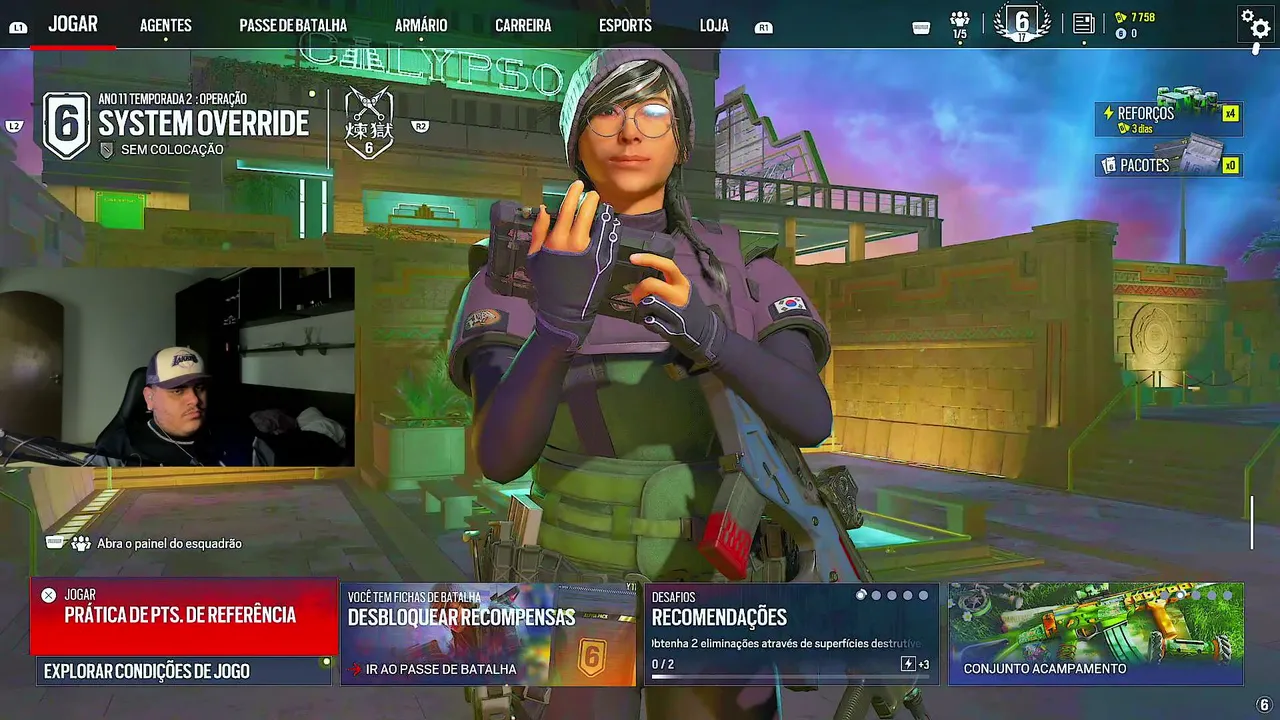View the level 6 player badge
The height and width of the screenshot is (720, 1280).
pyautogui.click(x=1022, y=23)
